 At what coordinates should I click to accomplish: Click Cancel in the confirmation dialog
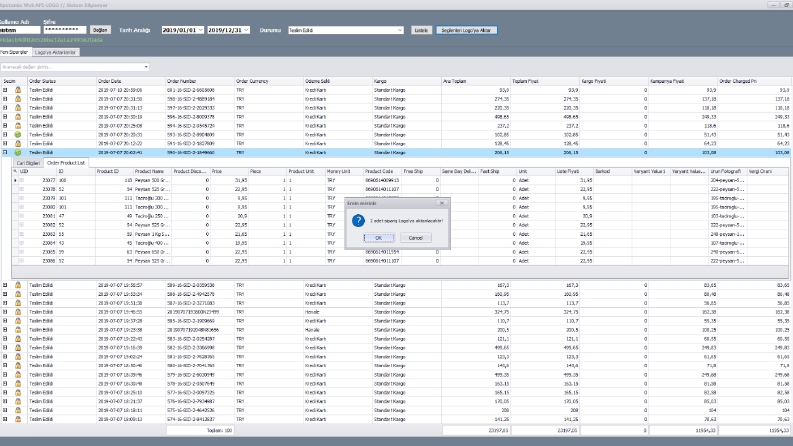(415, 238)
